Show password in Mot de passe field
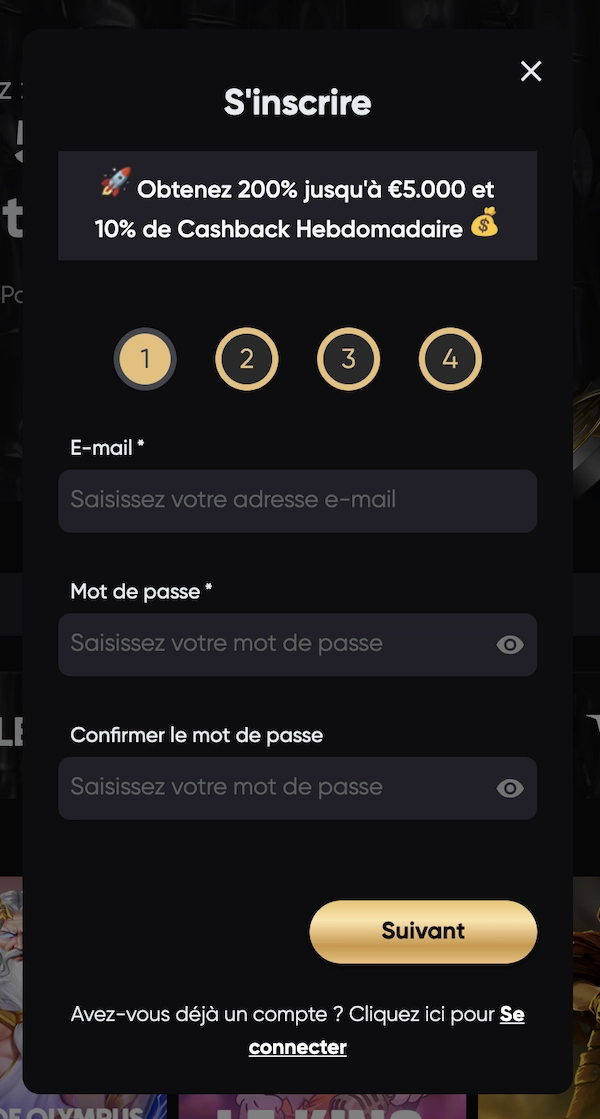The image size is (600, 1119). tap(510, 645)
